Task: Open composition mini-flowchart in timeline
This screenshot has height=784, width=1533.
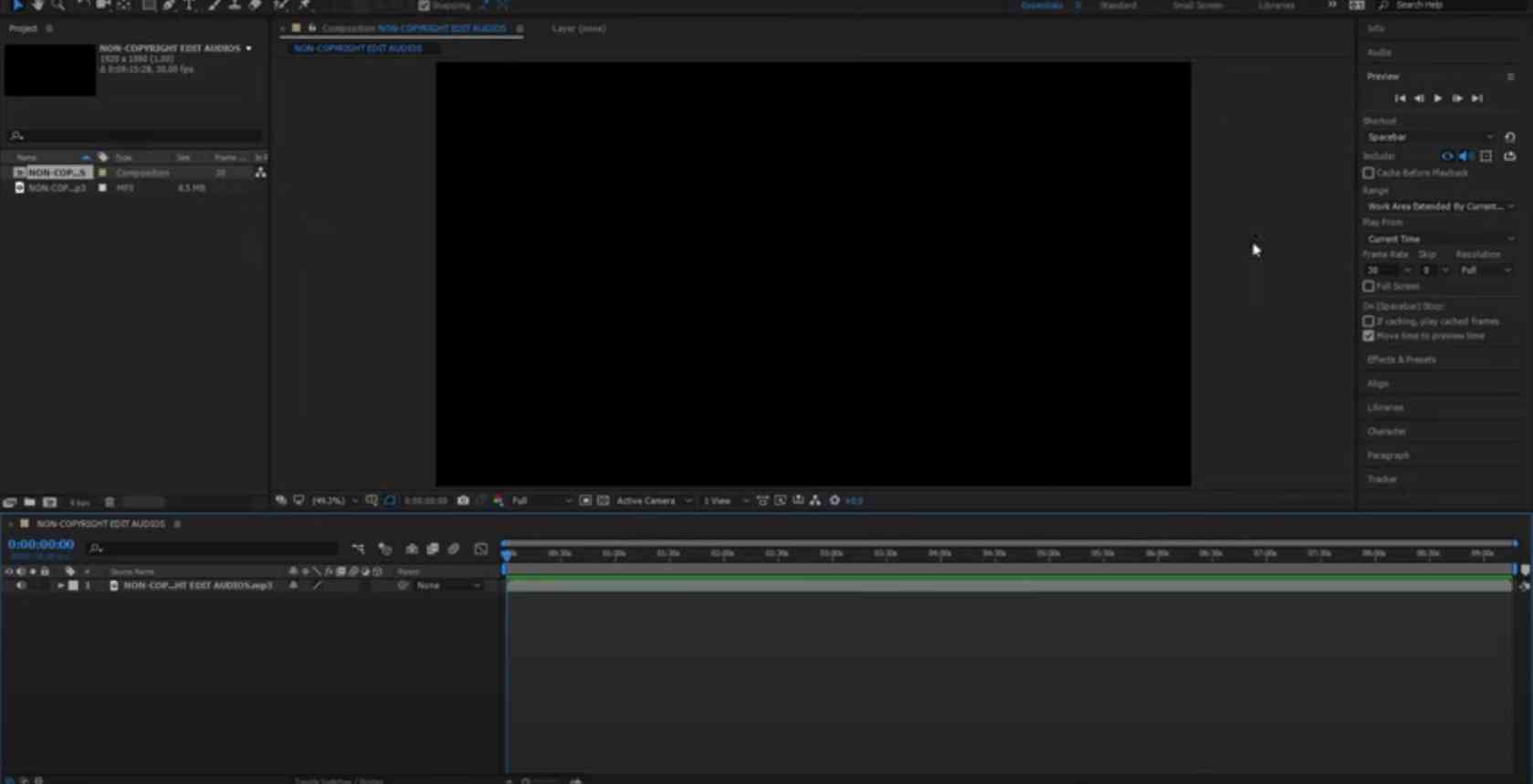Action: (x=358, y=549)
